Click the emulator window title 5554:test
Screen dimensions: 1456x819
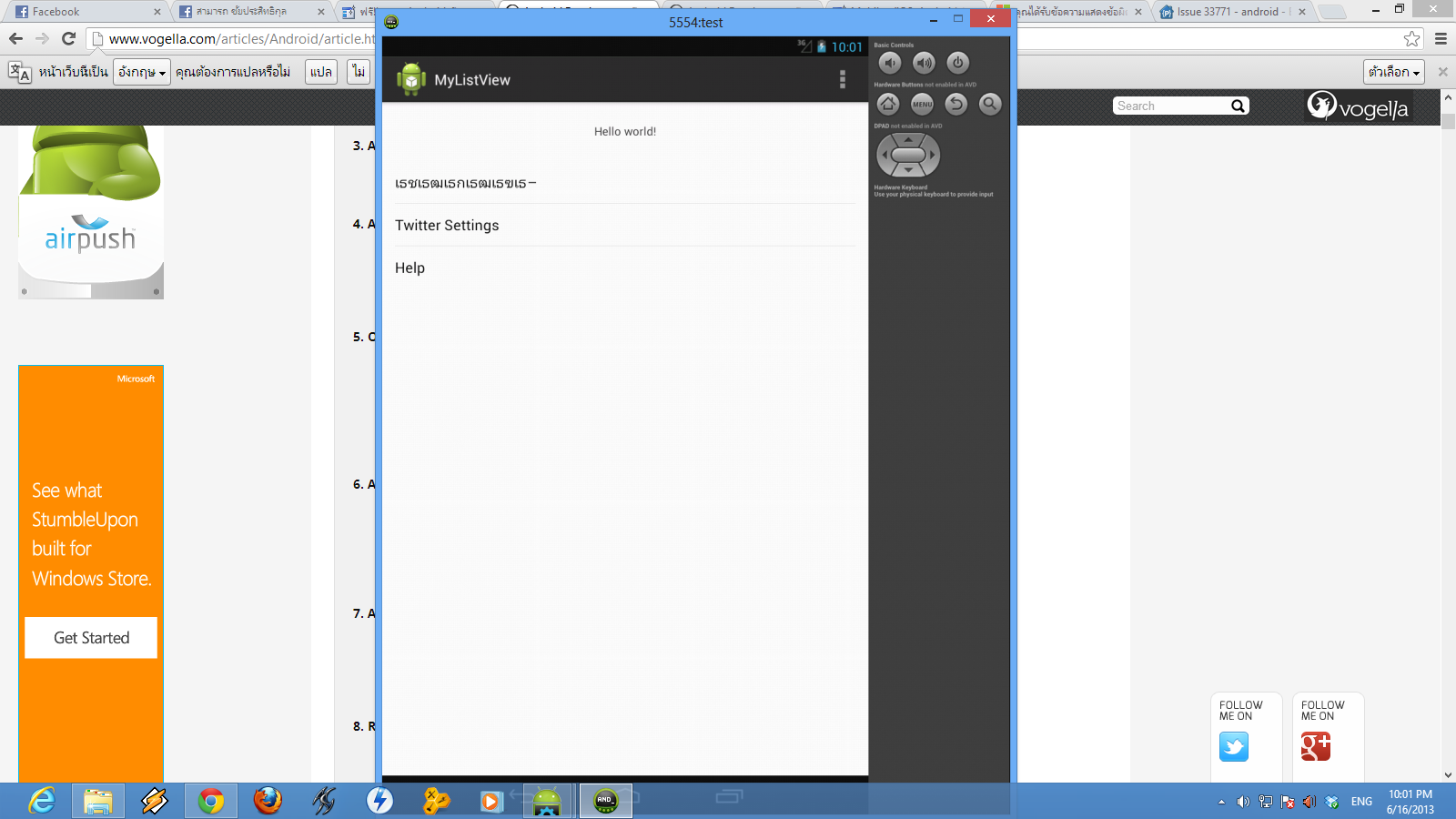[696, 22]
